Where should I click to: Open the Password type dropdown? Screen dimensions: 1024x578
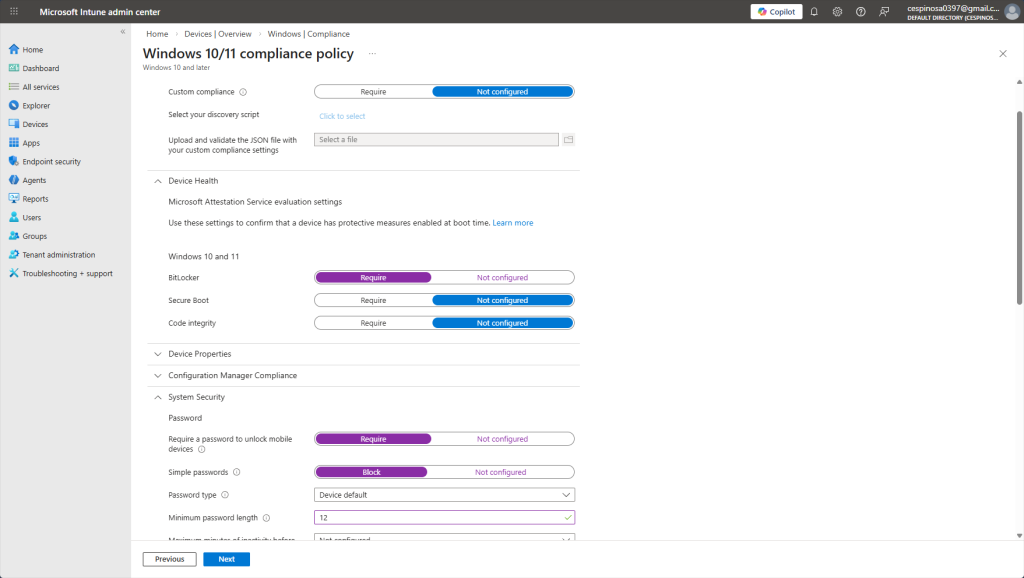444,495
